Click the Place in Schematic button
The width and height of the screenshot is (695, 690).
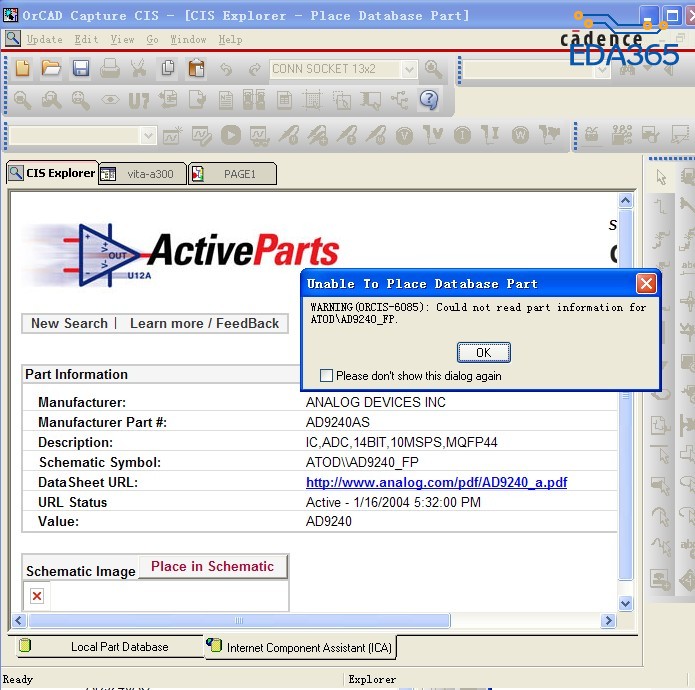(212, 566)
